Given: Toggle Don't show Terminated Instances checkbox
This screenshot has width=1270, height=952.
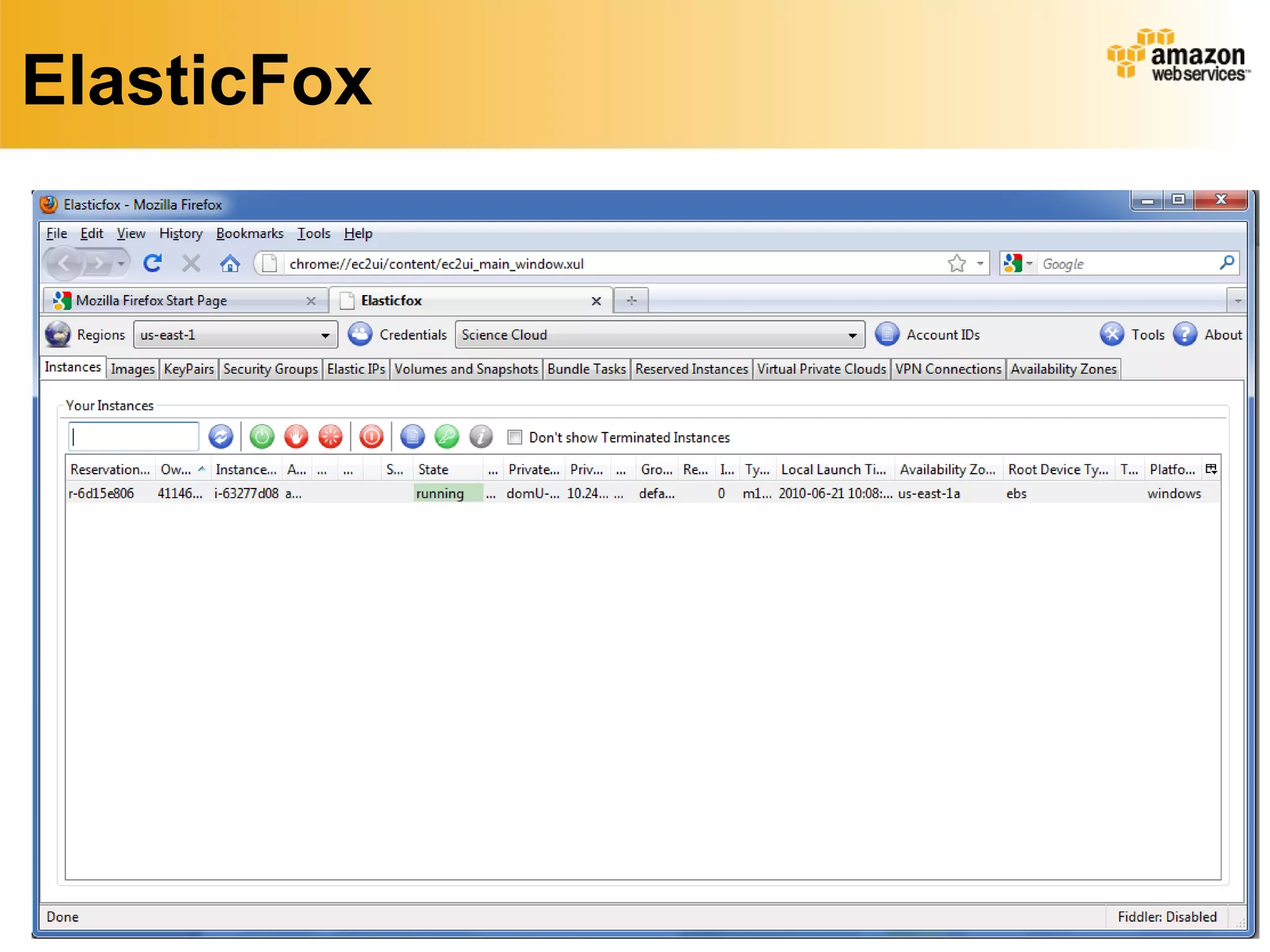Looking at the screenshot, I should click(515, 437).
